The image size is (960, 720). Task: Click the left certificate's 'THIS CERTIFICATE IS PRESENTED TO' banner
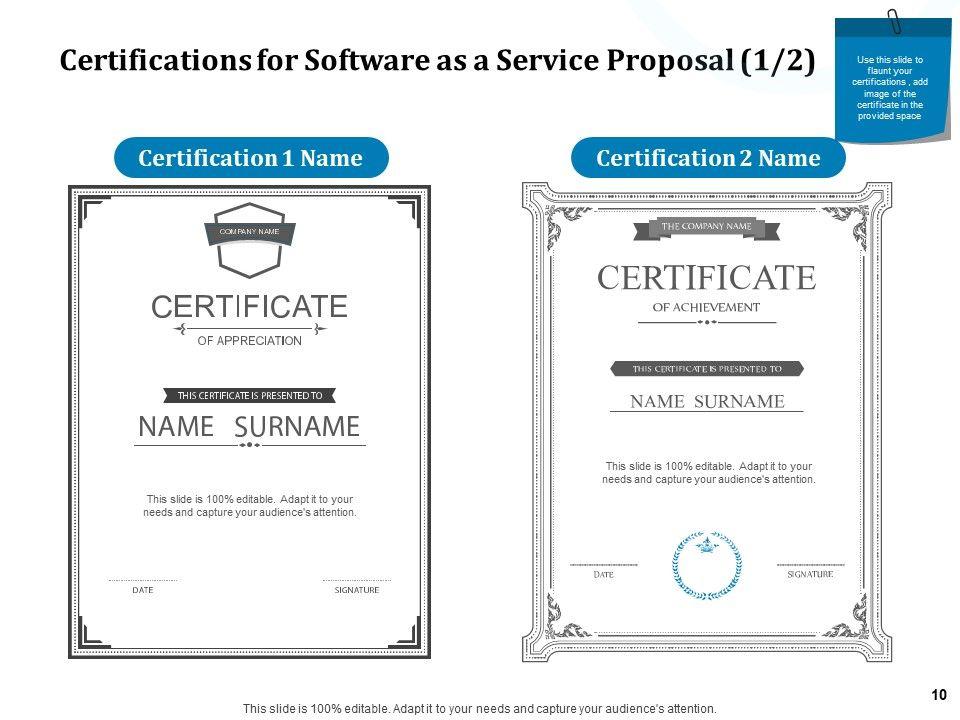click(250, 396)
